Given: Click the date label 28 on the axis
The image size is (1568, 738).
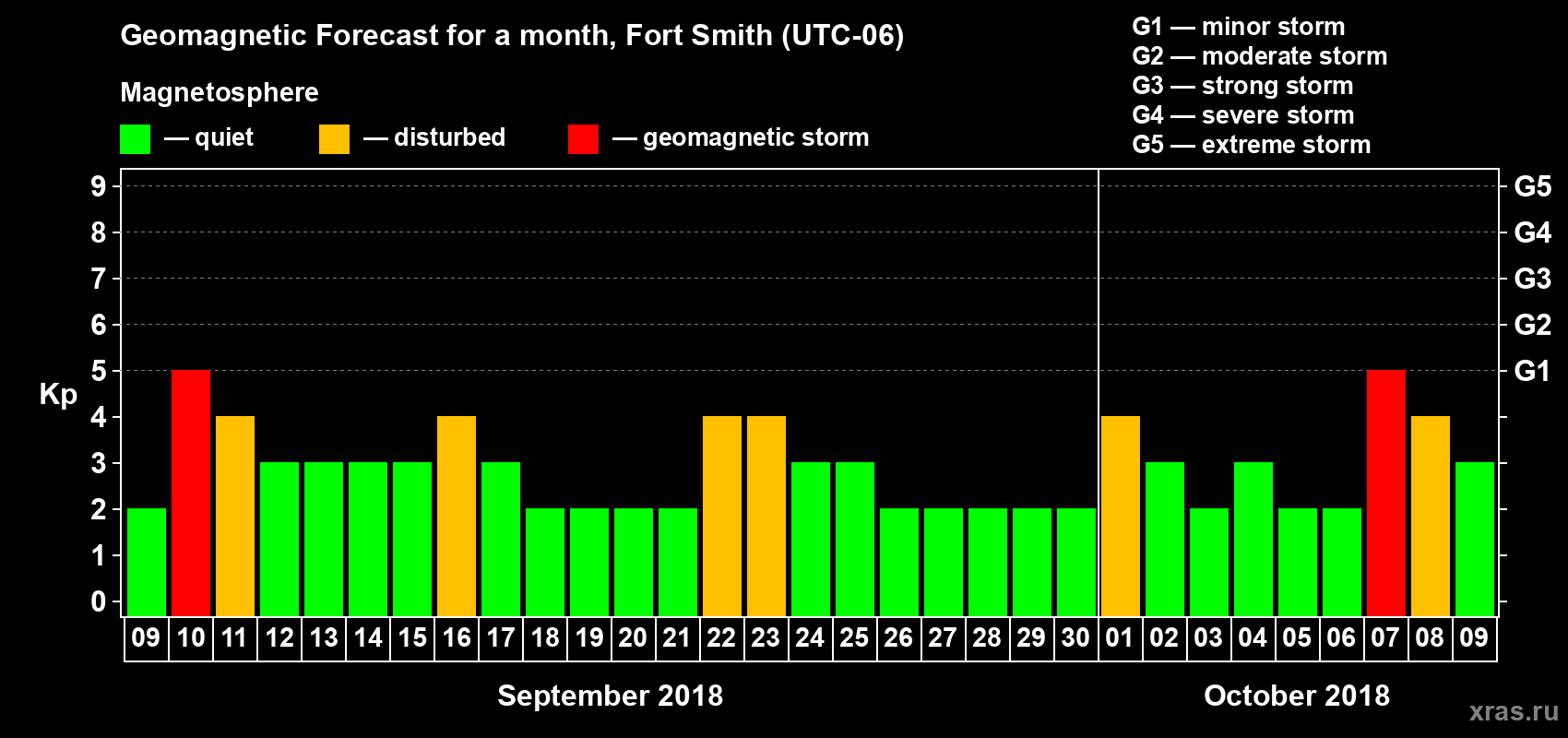Looking at the screenshot, I should pyautogui.click(x=987, y=638).
